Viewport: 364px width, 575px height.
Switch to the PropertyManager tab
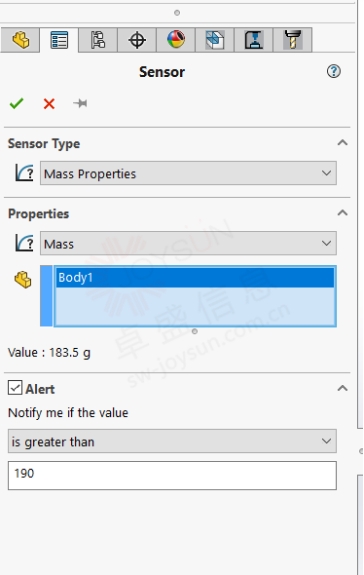coord(59,40)
